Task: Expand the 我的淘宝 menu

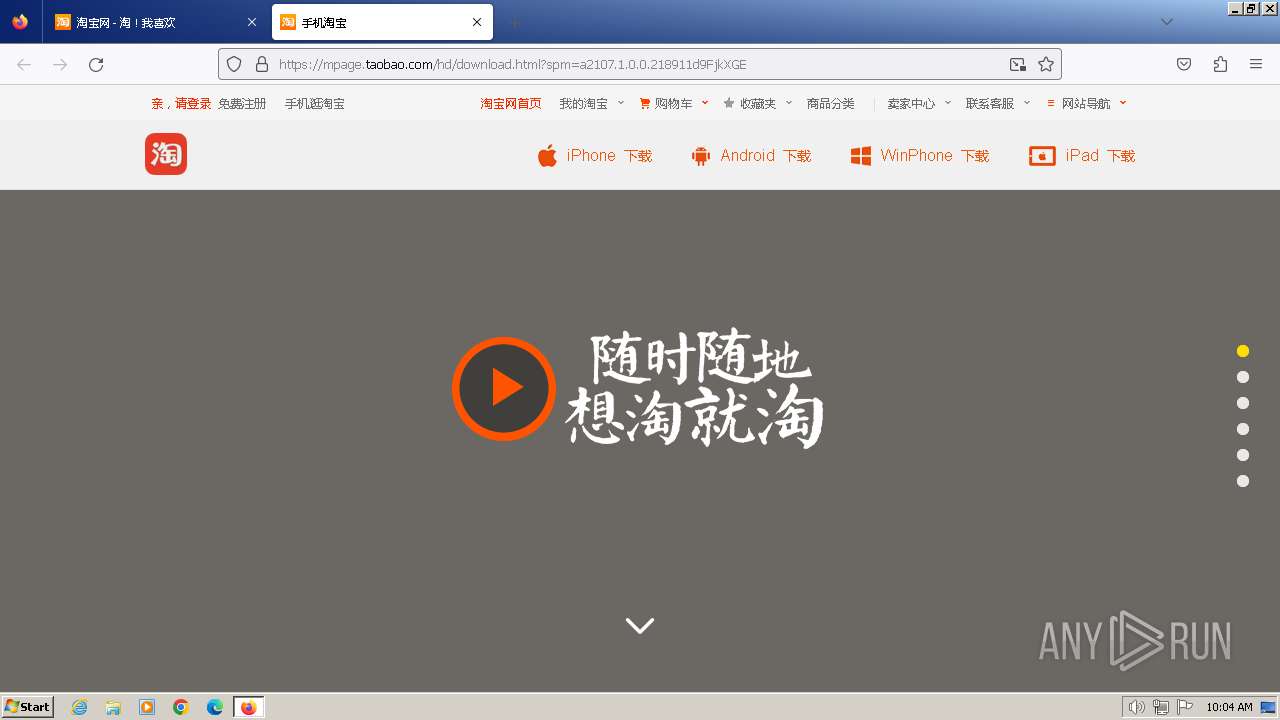Action: 591,103
